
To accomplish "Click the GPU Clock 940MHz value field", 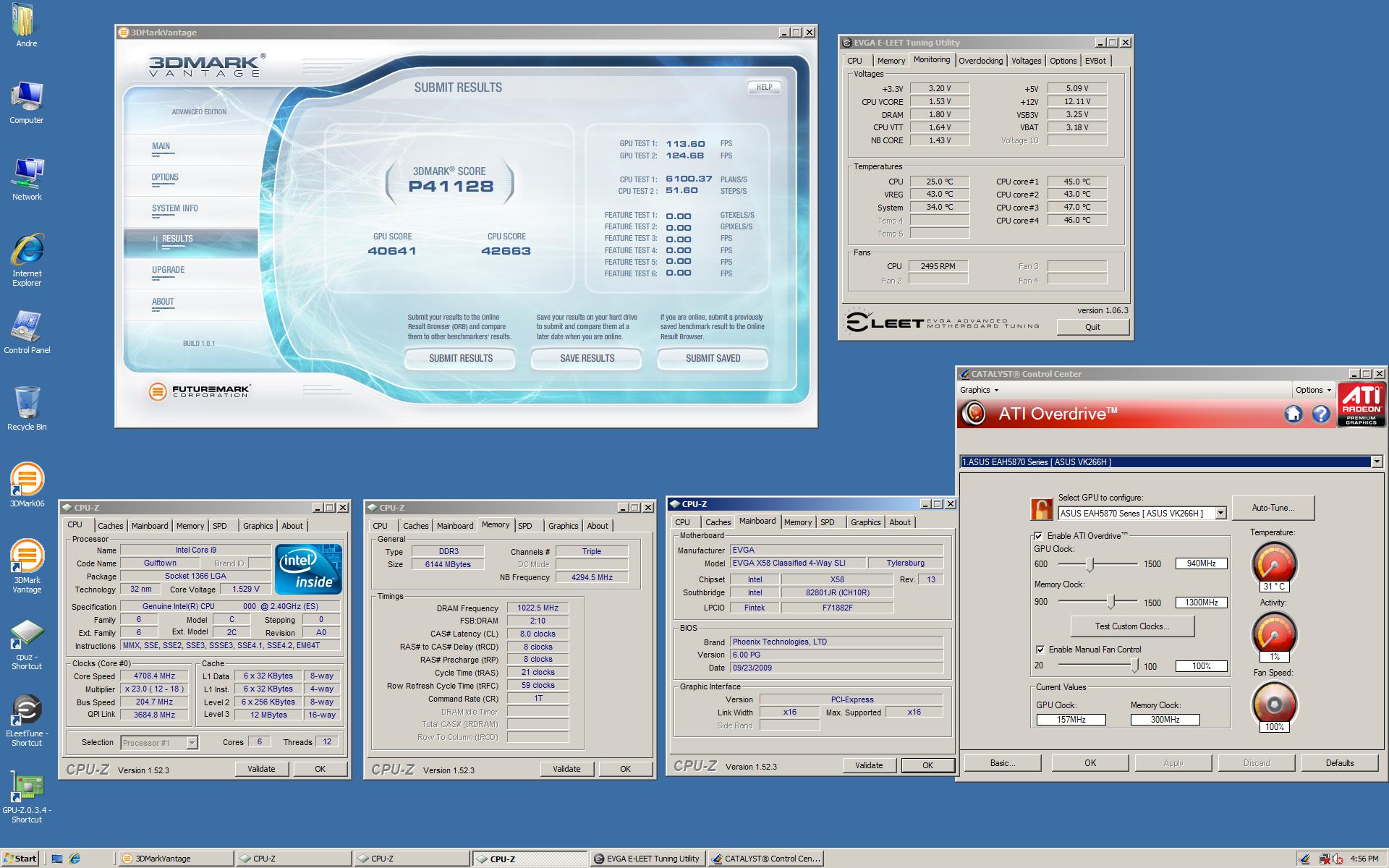I will [x=1201, y=563].
